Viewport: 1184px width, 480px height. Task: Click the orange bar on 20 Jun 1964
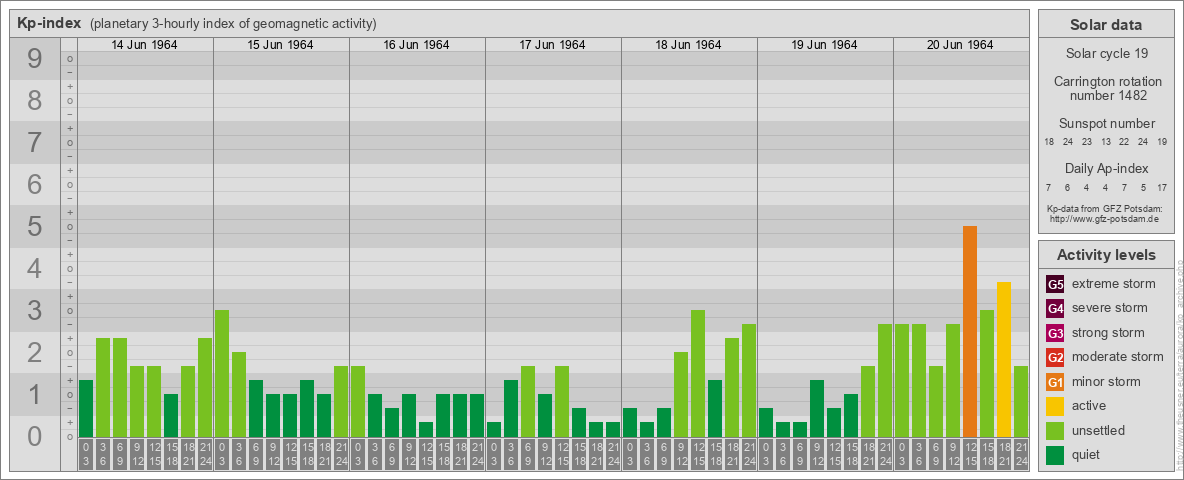click(970, 331)
